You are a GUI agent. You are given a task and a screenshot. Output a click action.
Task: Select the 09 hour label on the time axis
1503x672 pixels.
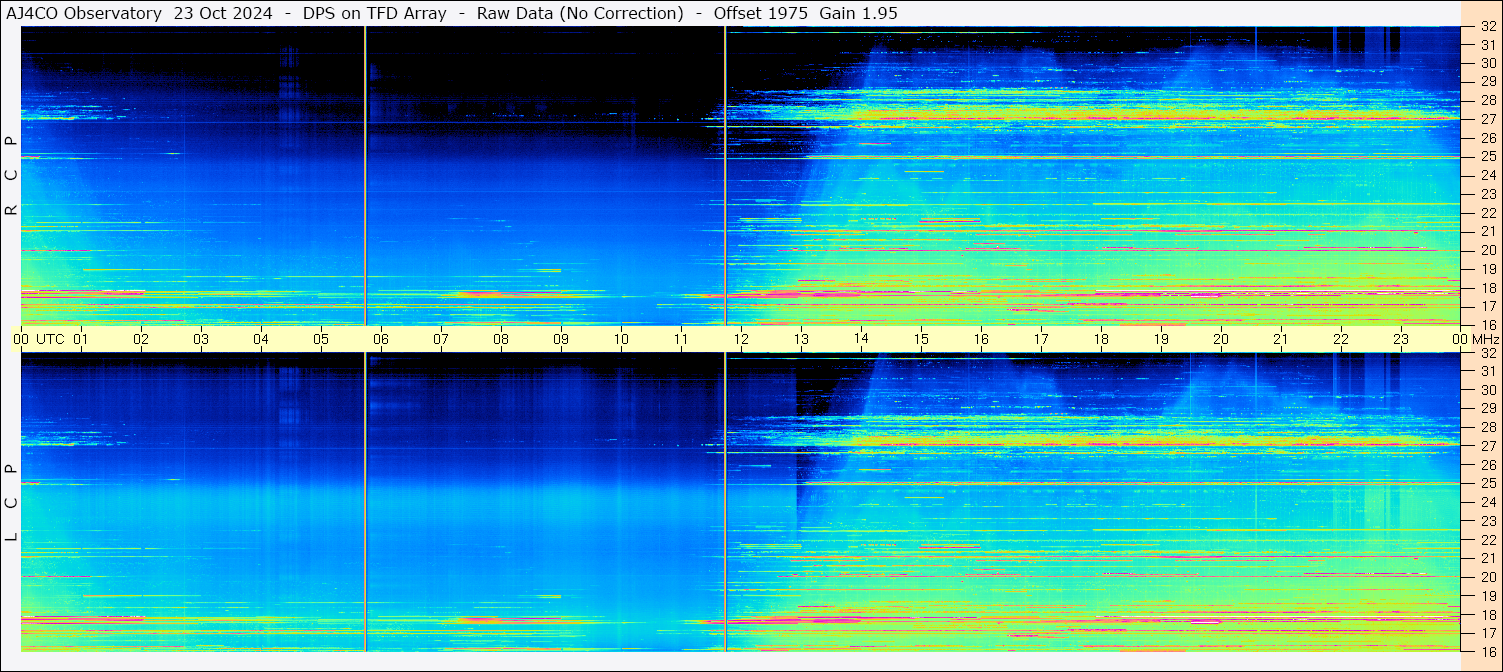click(561, 339)
